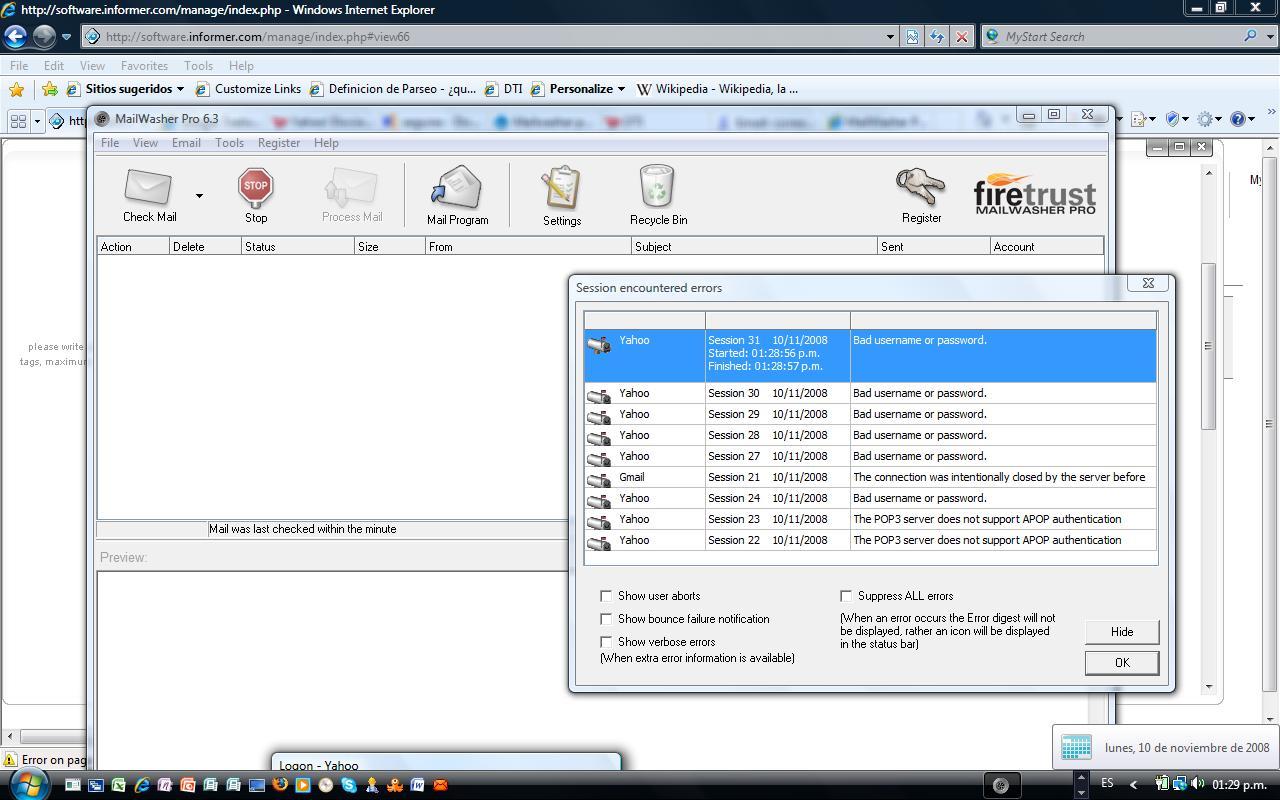Open the Favorites star in IE

click(16, 89)
